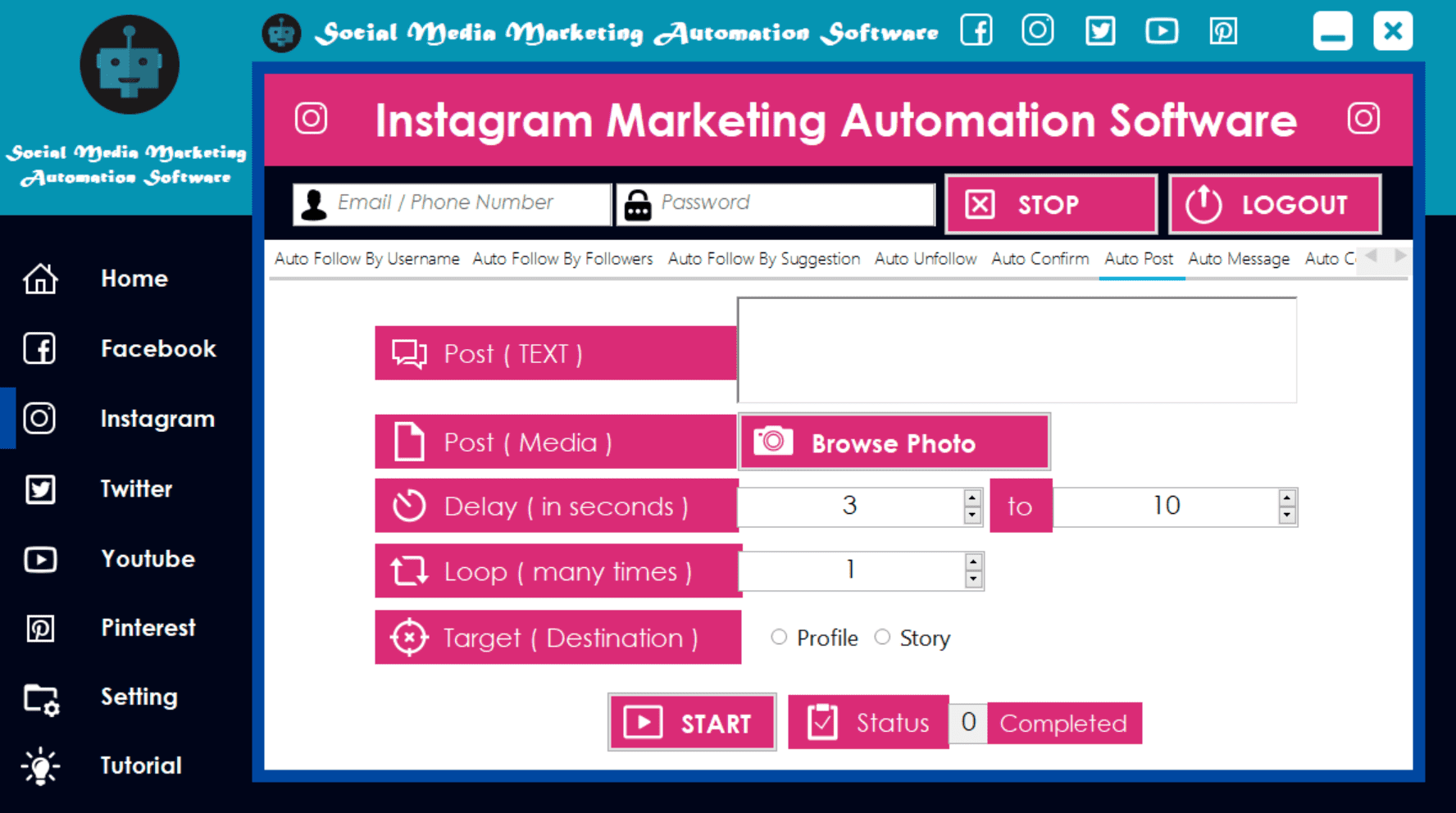1456x813 pixels.
Task: Click the Browse Photo button
Action: tap(894, 443)
